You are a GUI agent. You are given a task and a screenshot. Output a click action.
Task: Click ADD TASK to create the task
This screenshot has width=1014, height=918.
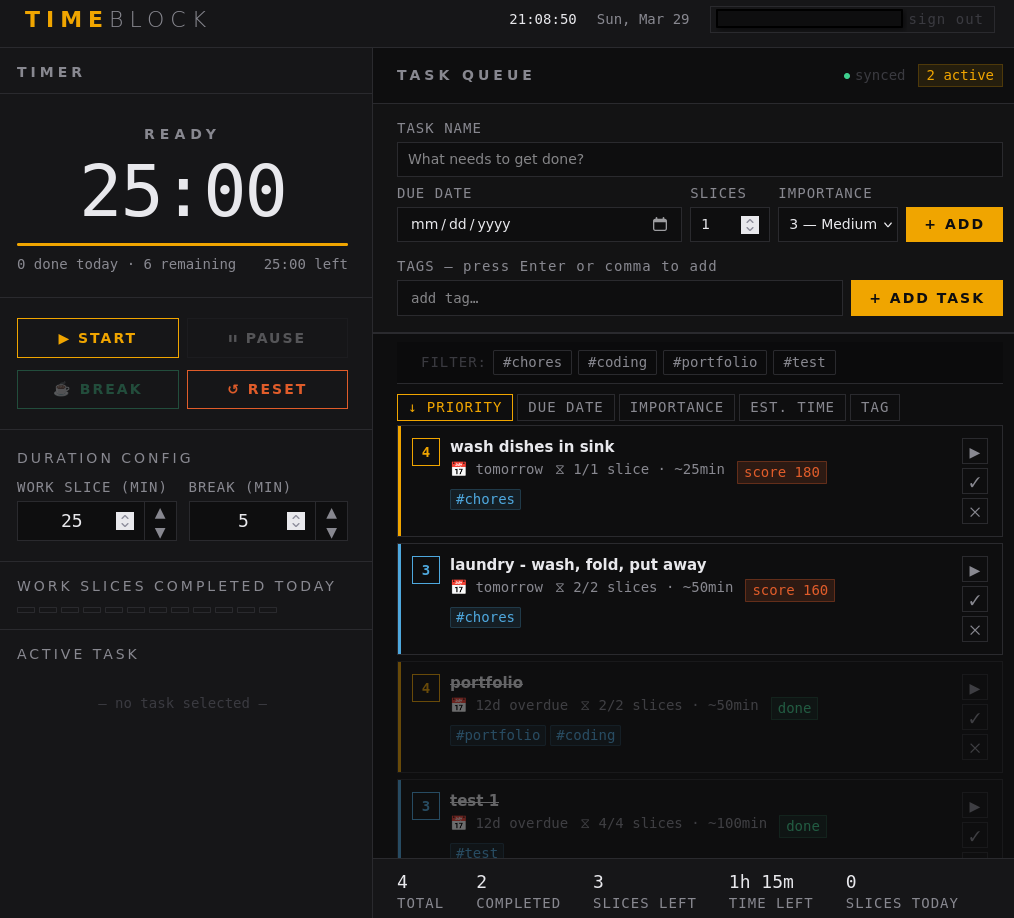pyautogui.click(x=926, y=297)
